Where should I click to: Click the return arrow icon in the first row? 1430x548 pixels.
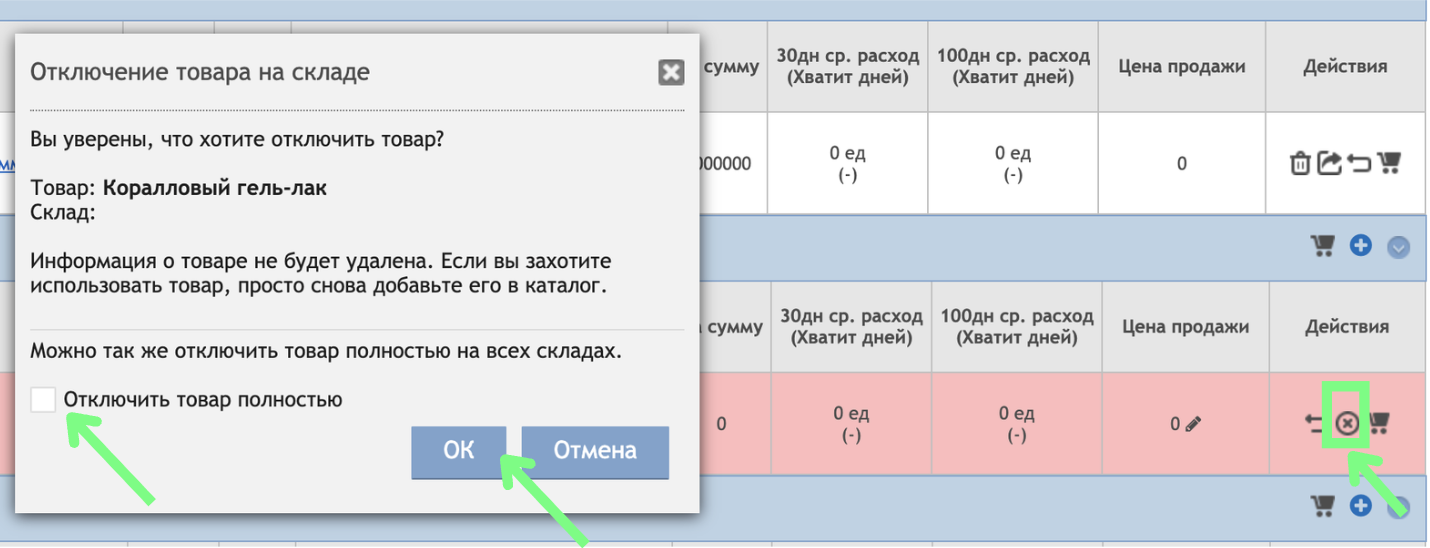coord(1359,163)
